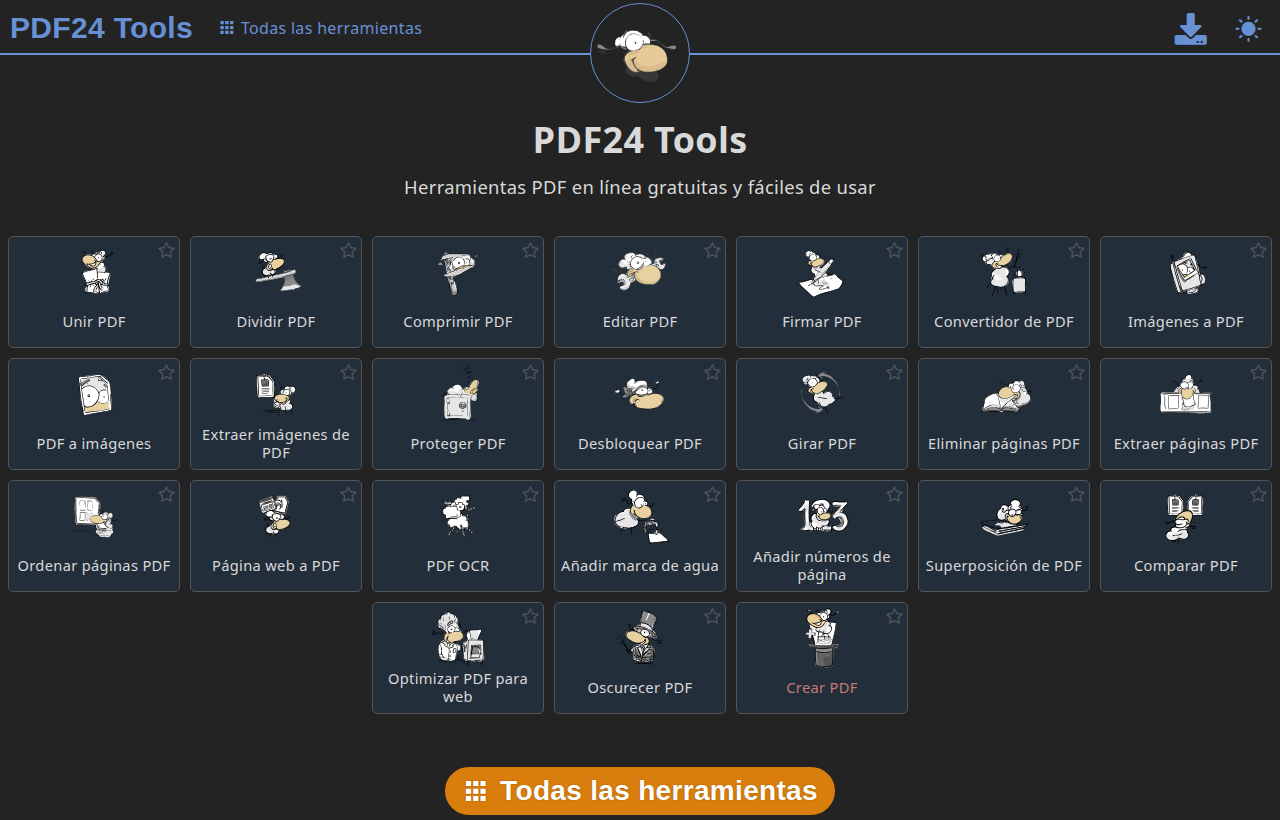Open the PDF a imágenes icon
Viewport: 1280px width, 820px height.
point(94,394)
